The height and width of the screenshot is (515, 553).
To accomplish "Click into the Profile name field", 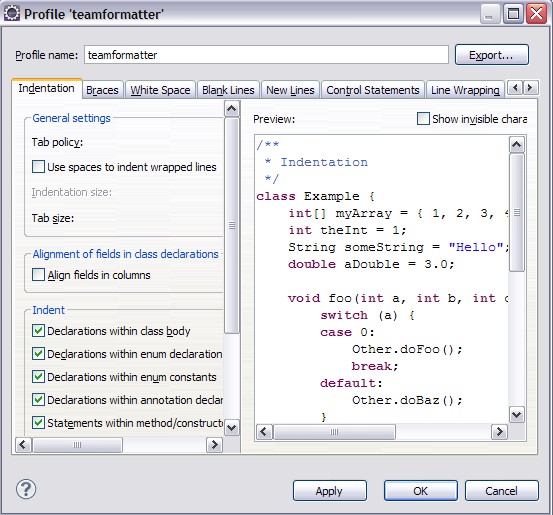I will [266, 55].
